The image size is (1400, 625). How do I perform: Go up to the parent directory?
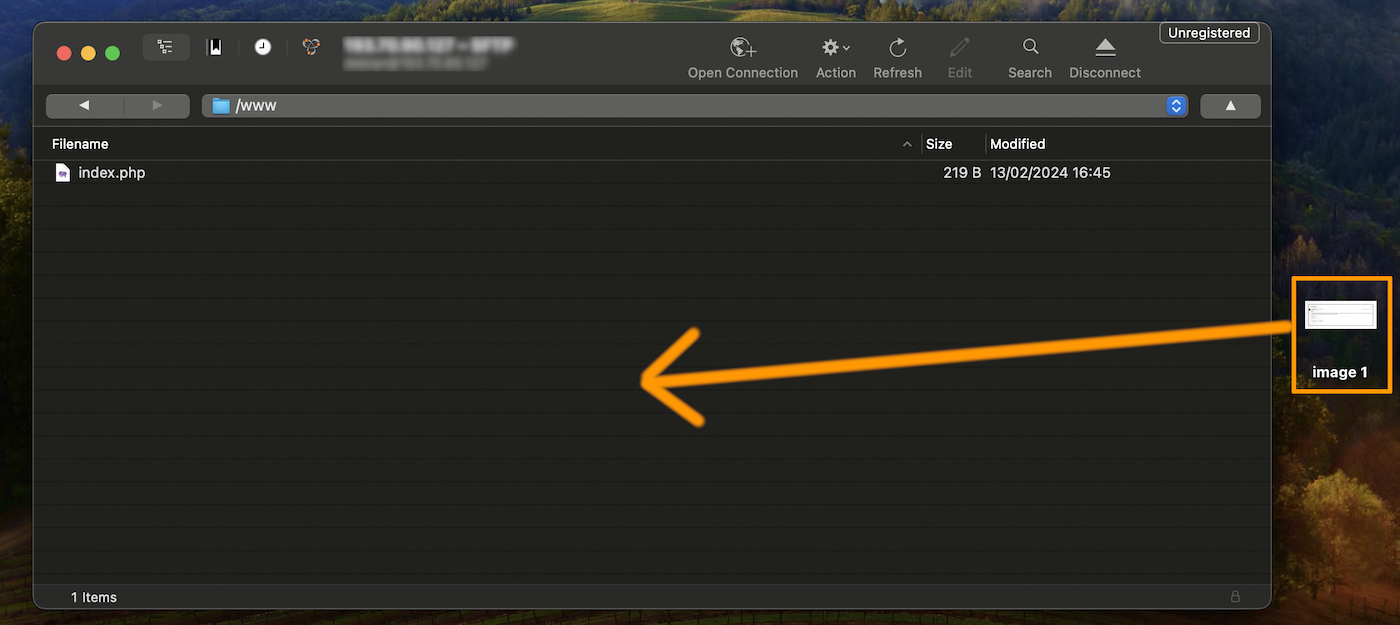[1230, 106]
